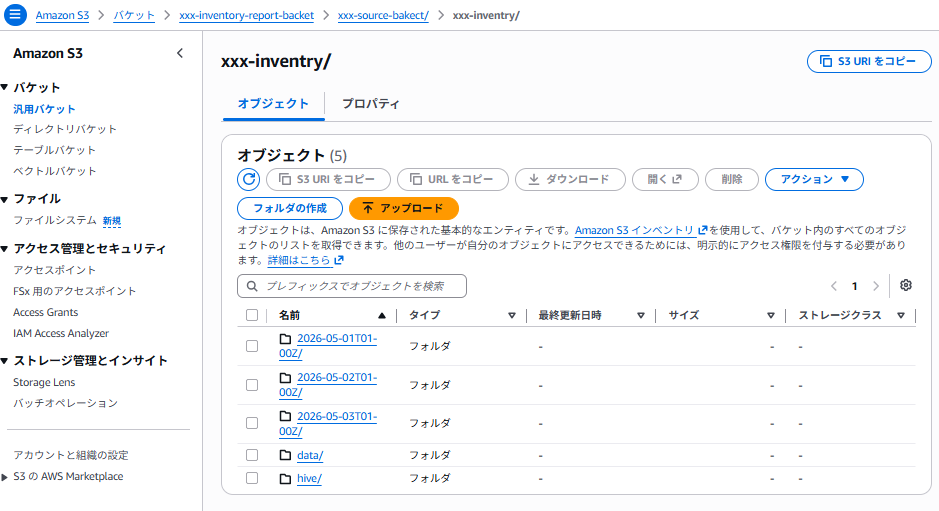
Task: Sort by ストレージクラス column arrow
Action: [x=901, y=316]
